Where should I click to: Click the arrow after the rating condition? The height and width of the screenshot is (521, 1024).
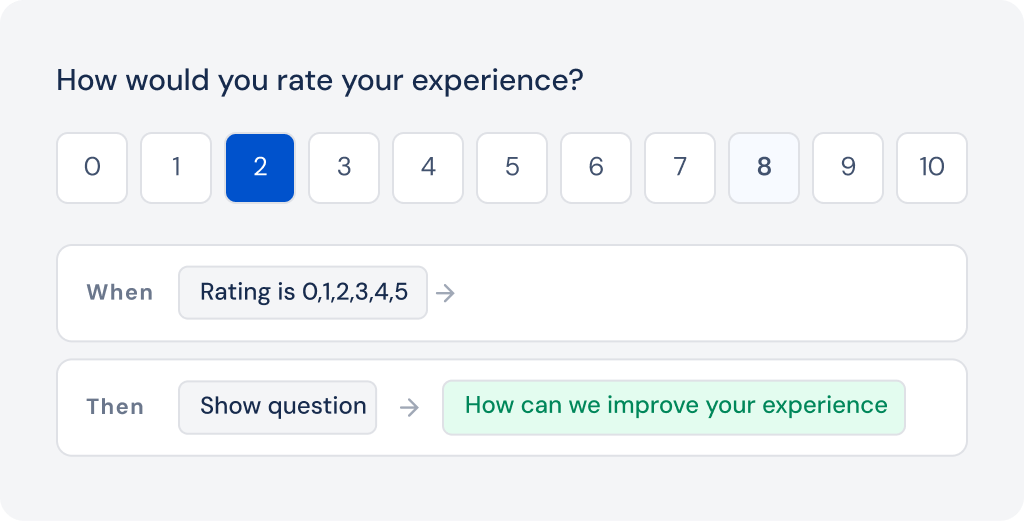446,294
